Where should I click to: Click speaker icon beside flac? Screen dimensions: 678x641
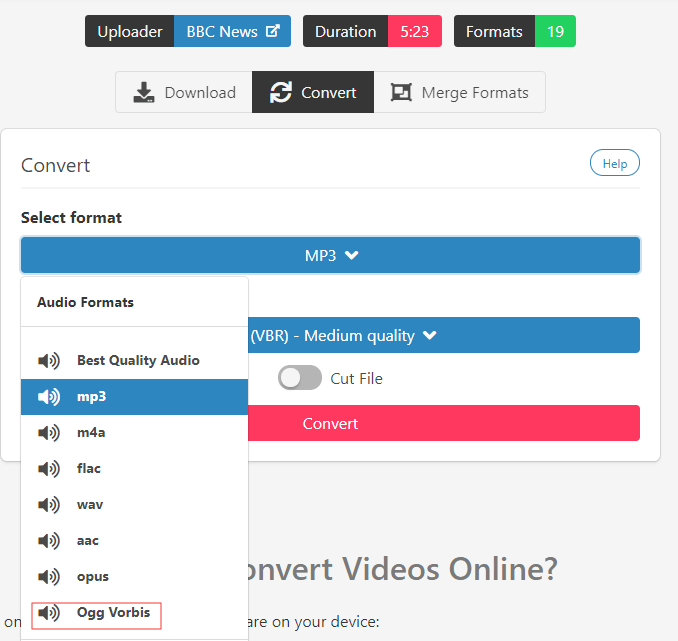pos(49,468)
